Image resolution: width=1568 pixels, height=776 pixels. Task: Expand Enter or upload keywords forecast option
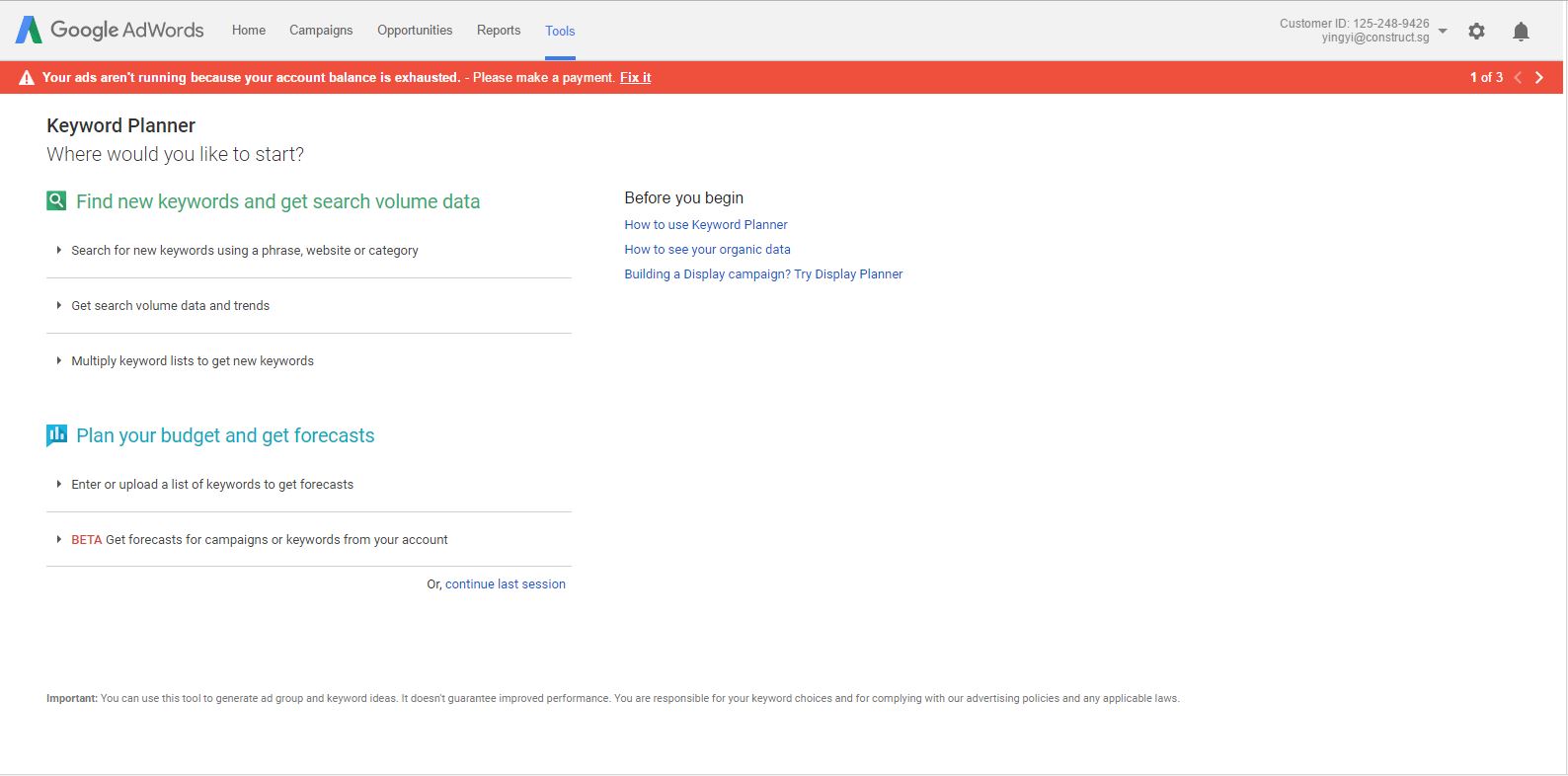[x=211, y=485]
